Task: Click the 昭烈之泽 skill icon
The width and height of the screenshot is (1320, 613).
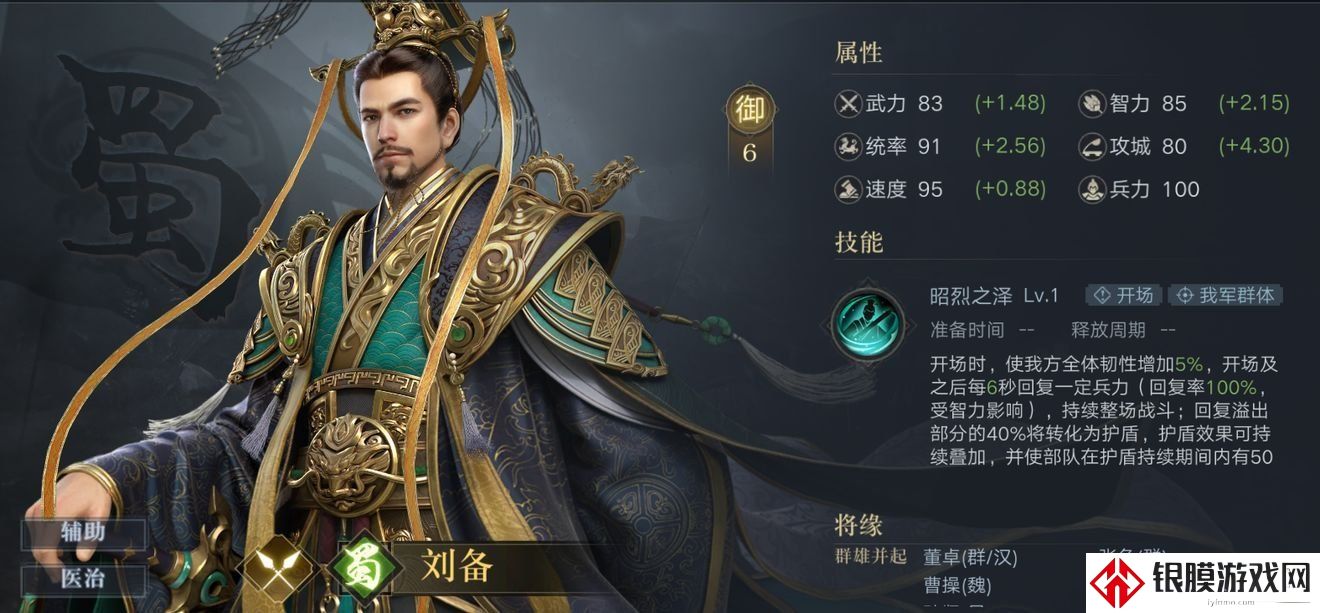Action: point(868,325)
